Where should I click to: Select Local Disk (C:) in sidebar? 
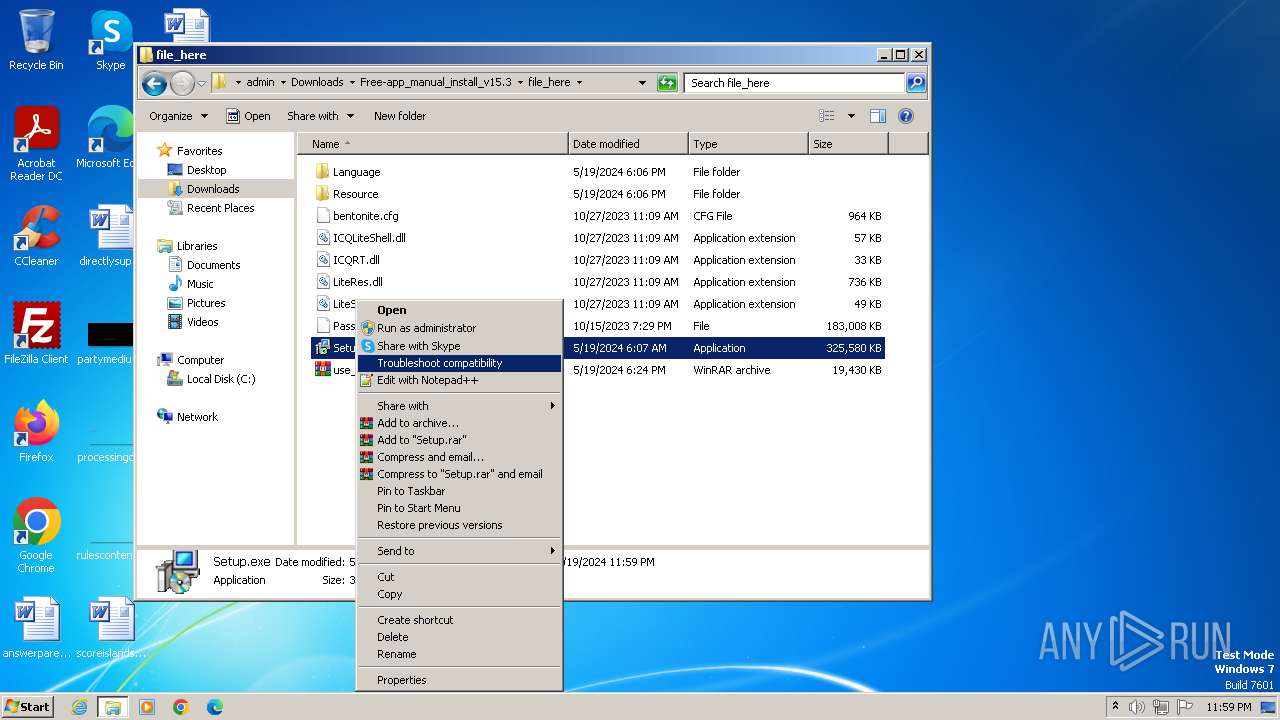[x=221, y=379]
